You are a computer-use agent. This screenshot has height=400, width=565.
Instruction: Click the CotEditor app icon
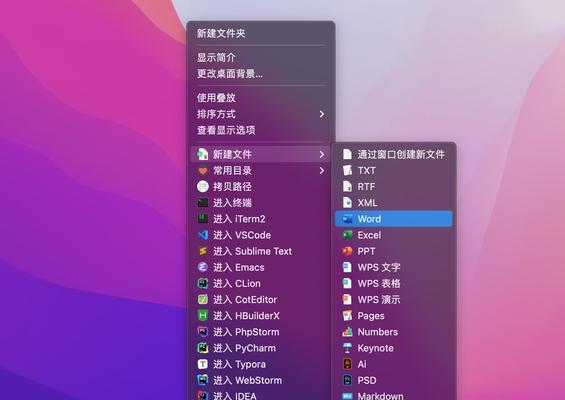pos(203,299)
